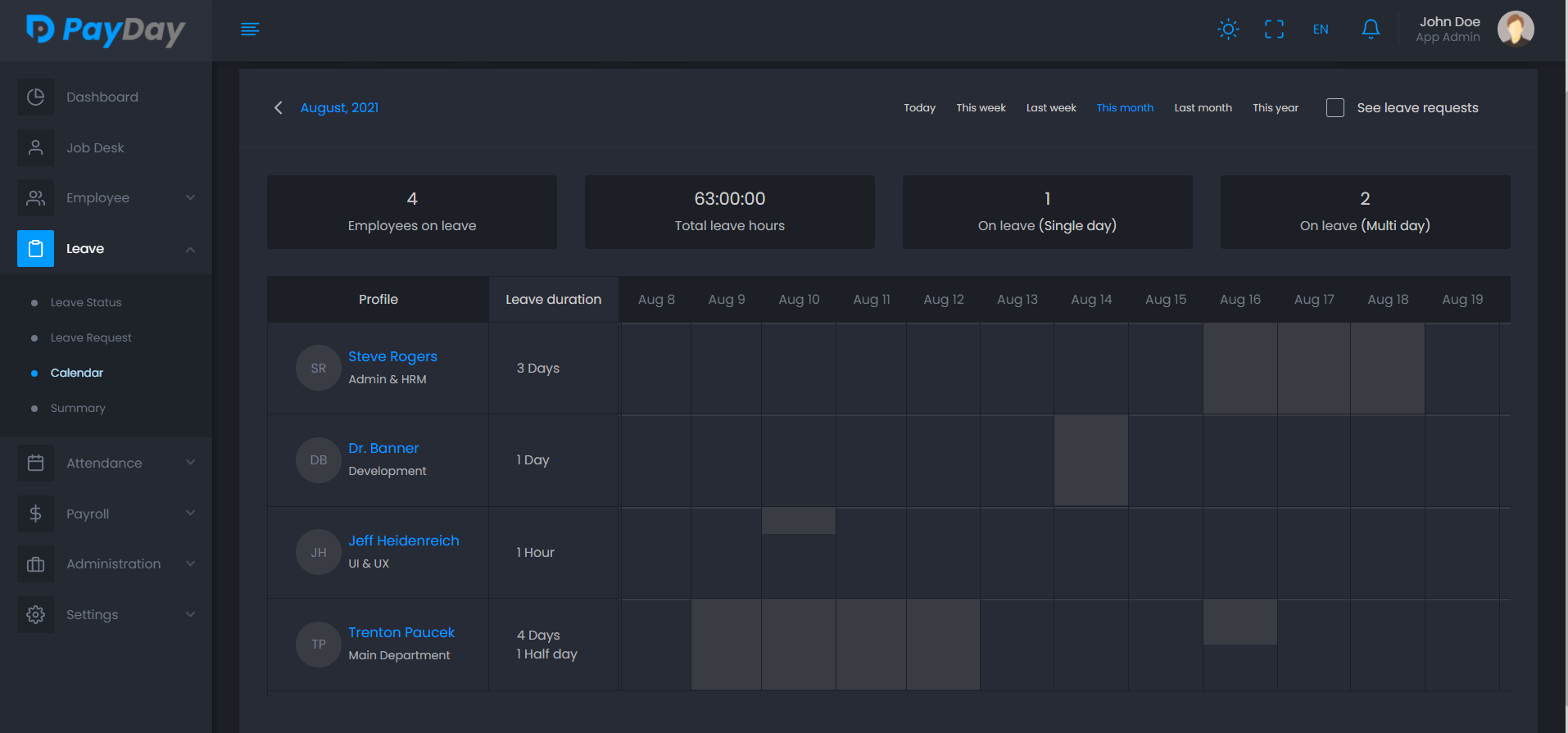Click the Payroll dollar sign icon
Viewport: 1568px width, 733px height.
[35, 514]
